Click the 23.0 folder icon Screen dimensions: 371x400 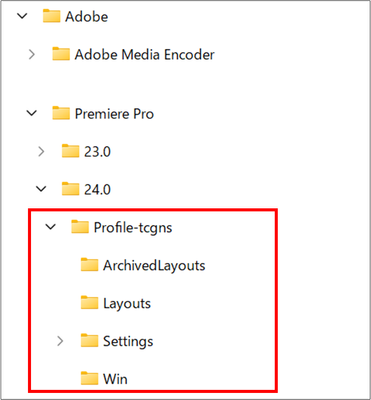click(x=70, y=151)
